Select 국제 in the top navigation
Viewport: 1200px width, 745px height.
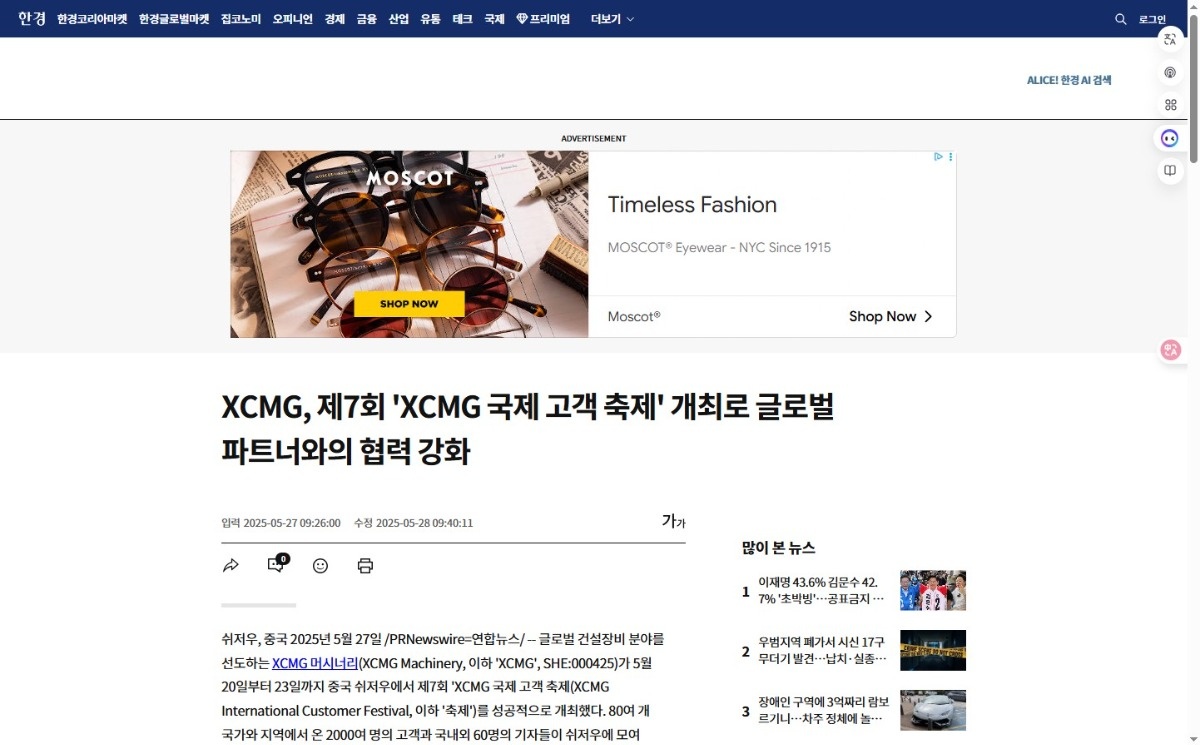(495, 19)
